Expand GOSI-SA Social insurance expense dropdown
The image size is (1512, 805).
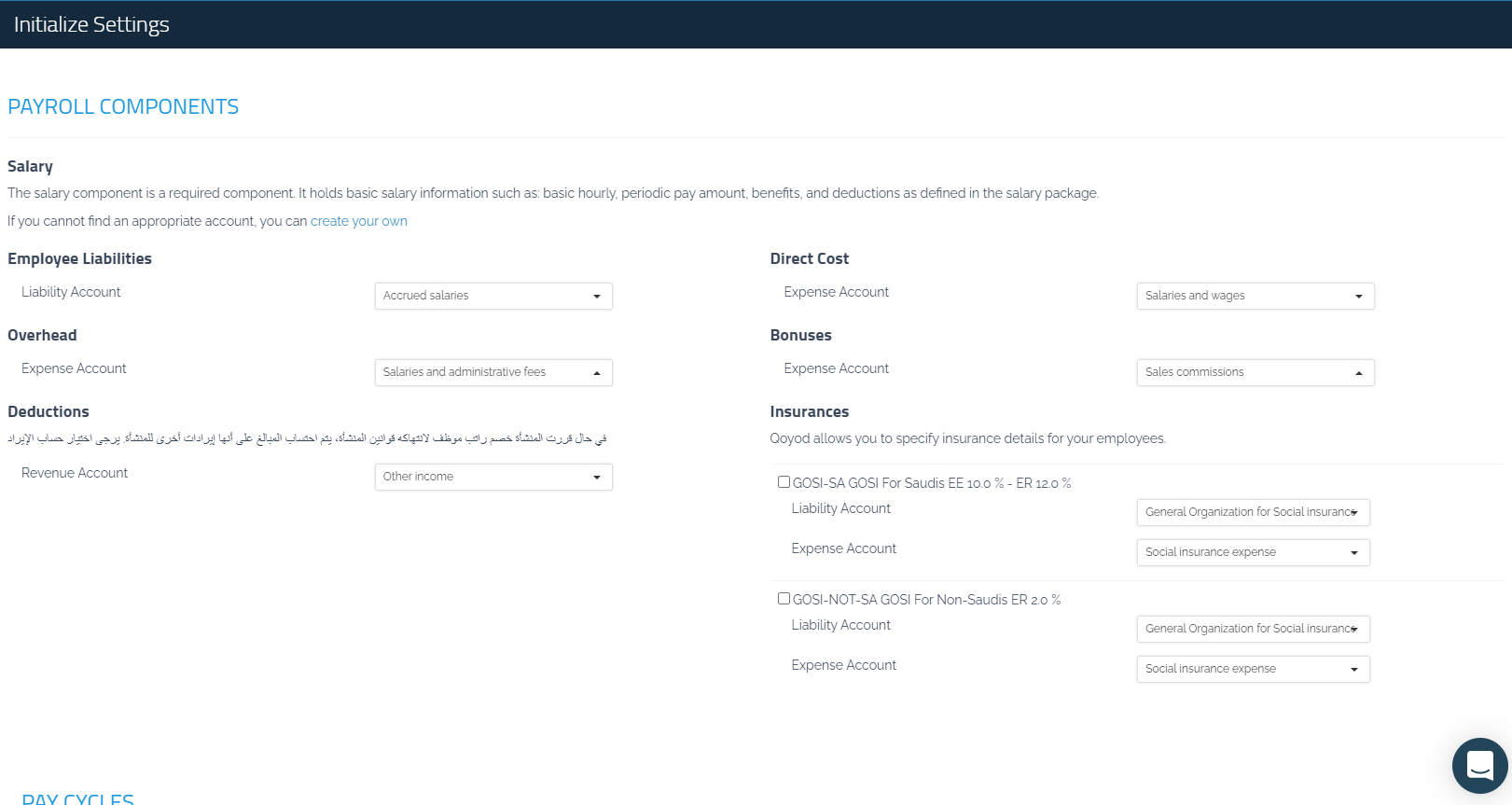click(1252, 552)
